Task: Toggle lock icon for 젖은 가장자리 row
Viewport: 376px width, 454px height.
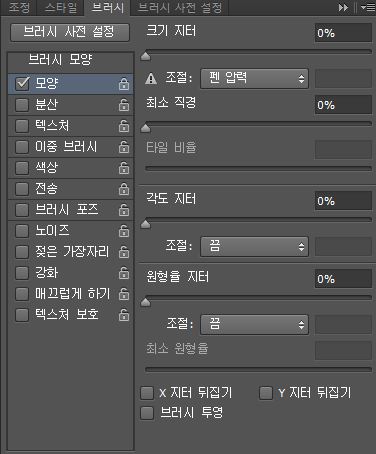Action: pyautogui.click(x=124, y=252)
